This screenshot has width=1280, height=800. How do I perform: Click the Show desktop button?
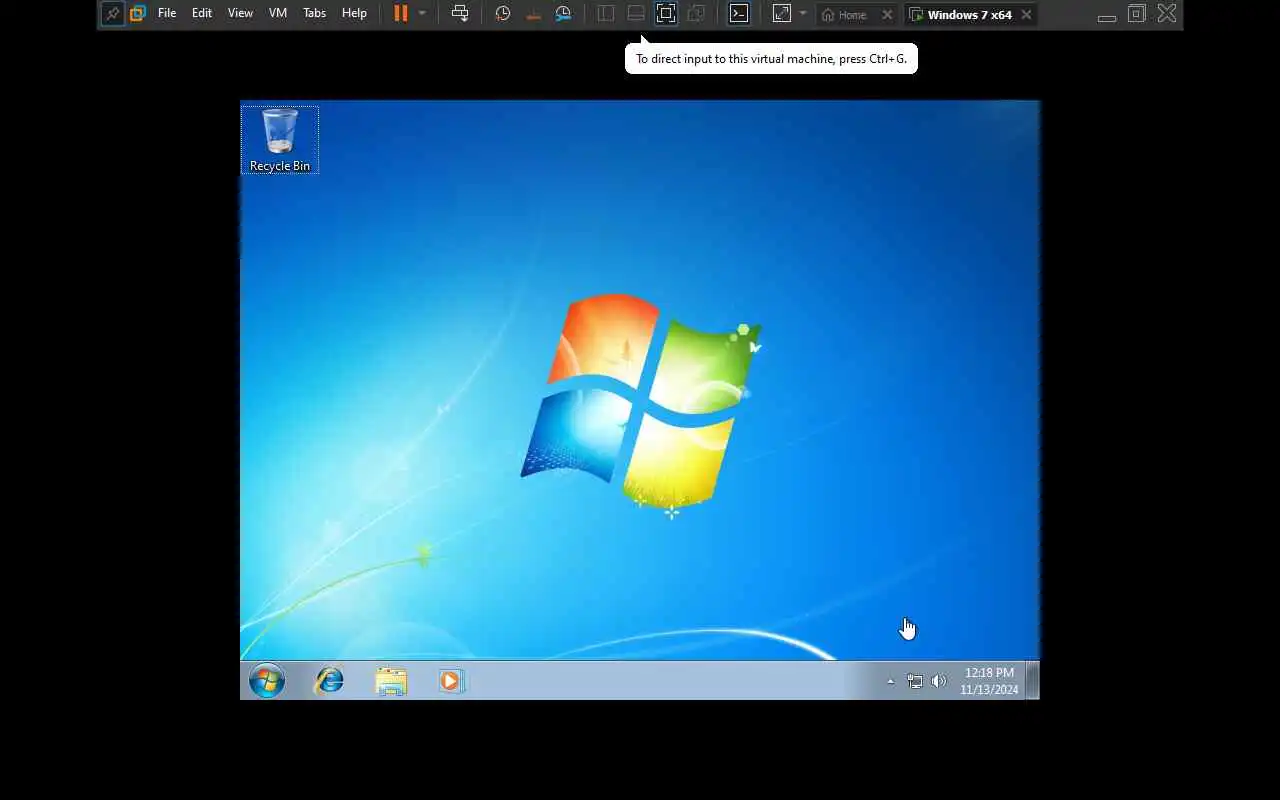(1033, 681)
